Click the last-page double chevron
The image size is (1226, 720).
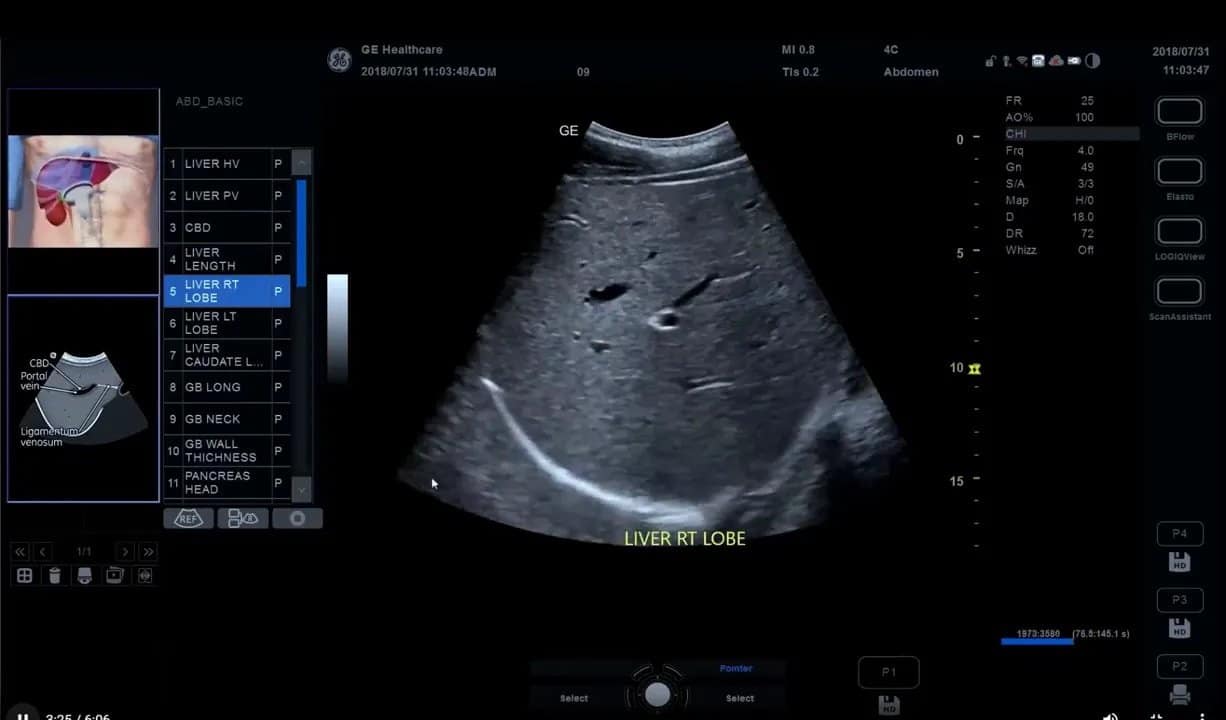click(146, 551)
